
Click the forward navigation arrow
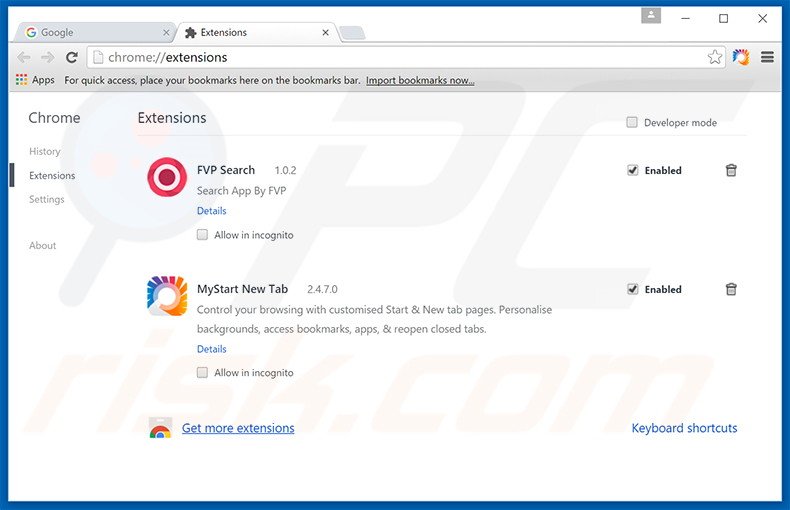pos(47,57)
